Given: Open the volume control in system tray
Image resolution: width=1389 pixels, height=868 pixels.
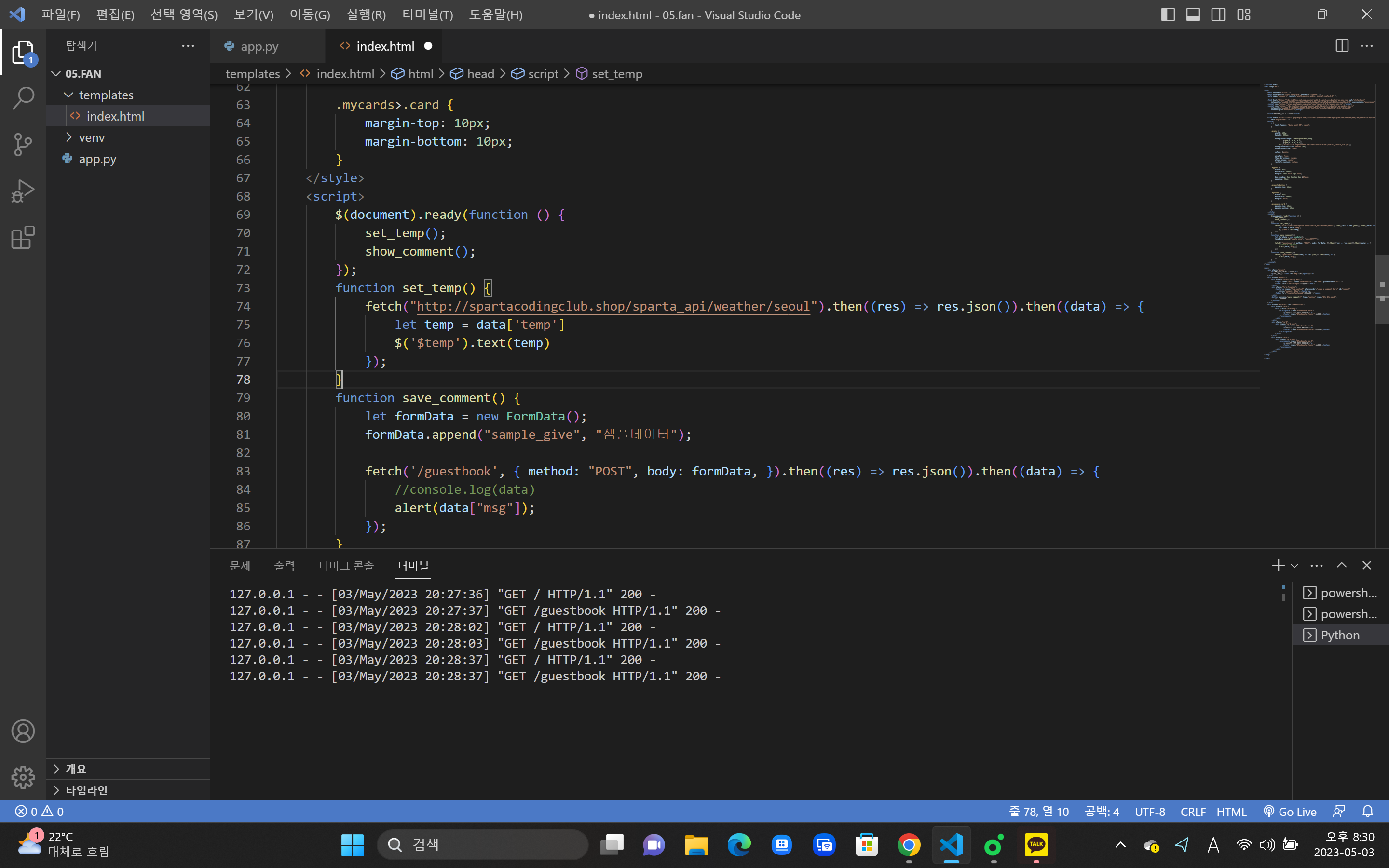Looking at the screenshot, I should point(1267,844).
